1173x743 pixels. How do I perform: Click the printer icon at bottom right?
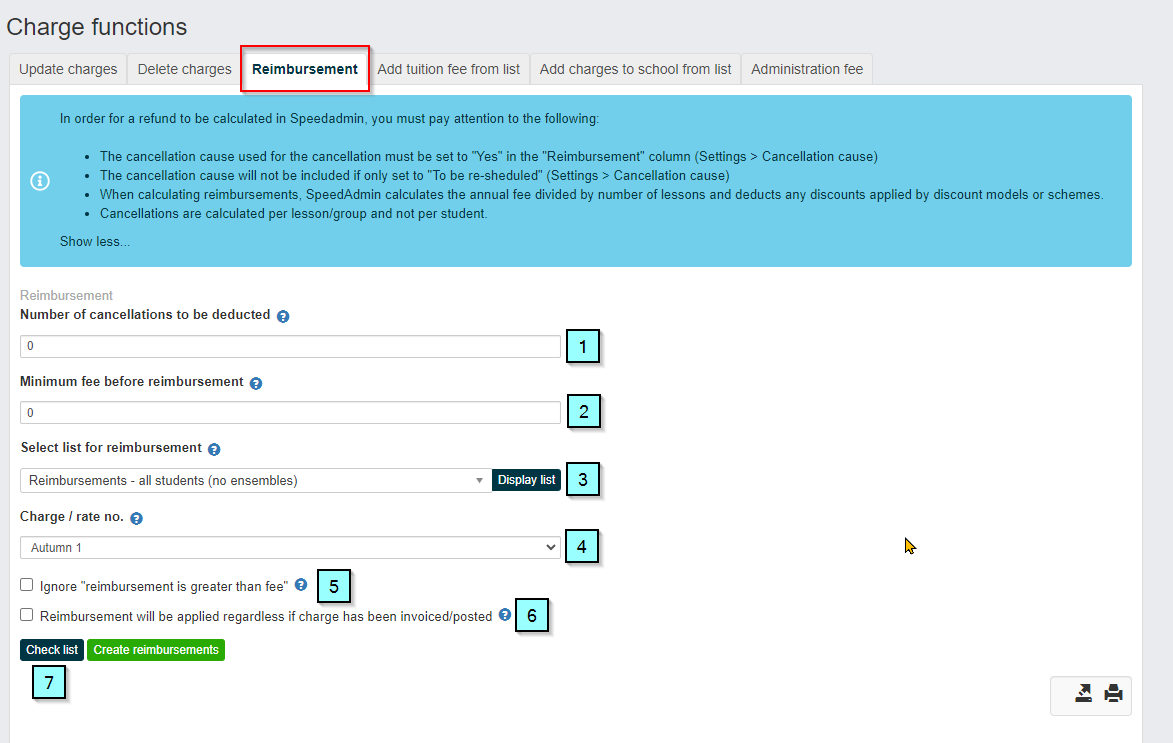point(1113,694)
